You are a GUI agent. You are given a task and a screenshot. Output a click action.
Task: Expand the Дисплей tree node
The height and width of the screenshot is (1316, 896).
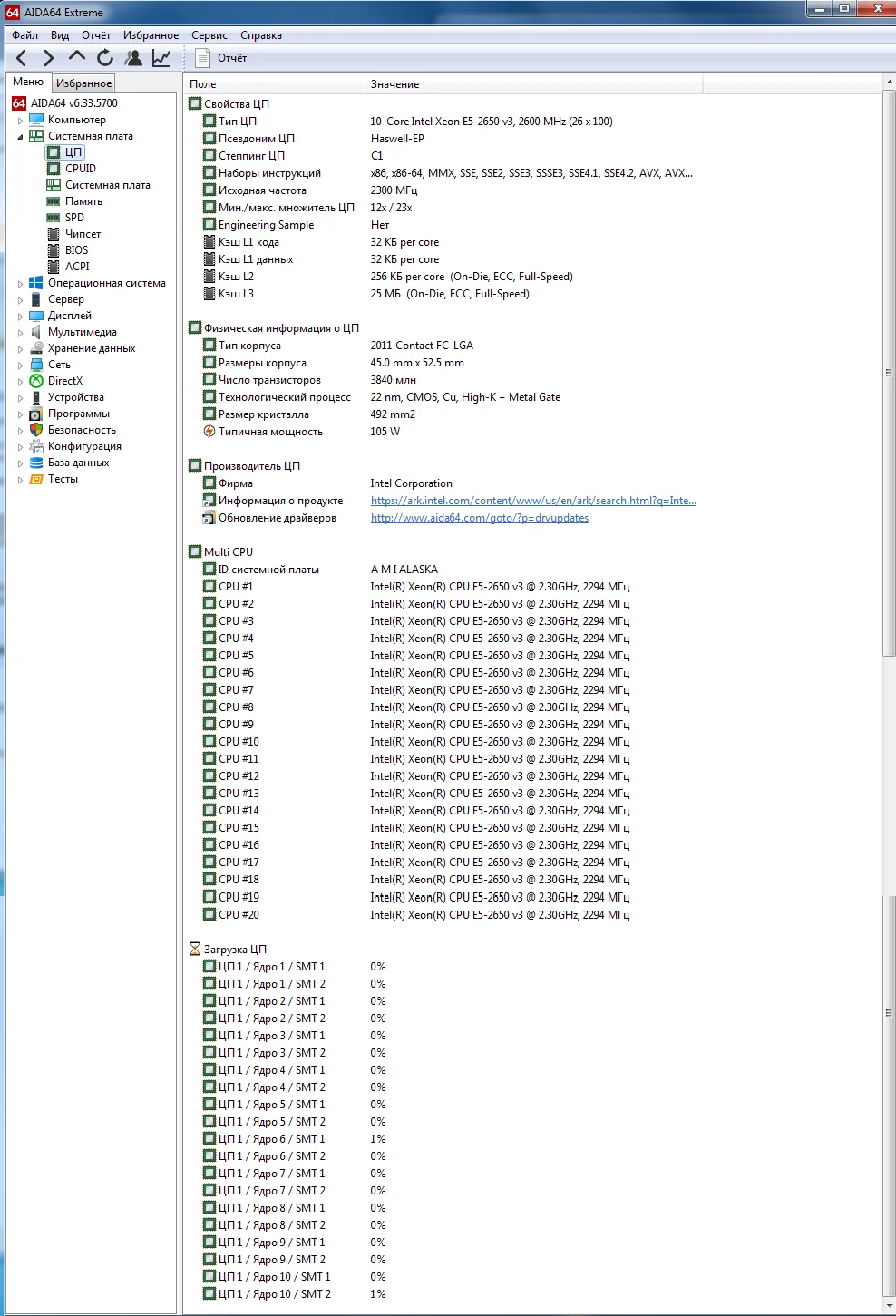click(21, 316)
